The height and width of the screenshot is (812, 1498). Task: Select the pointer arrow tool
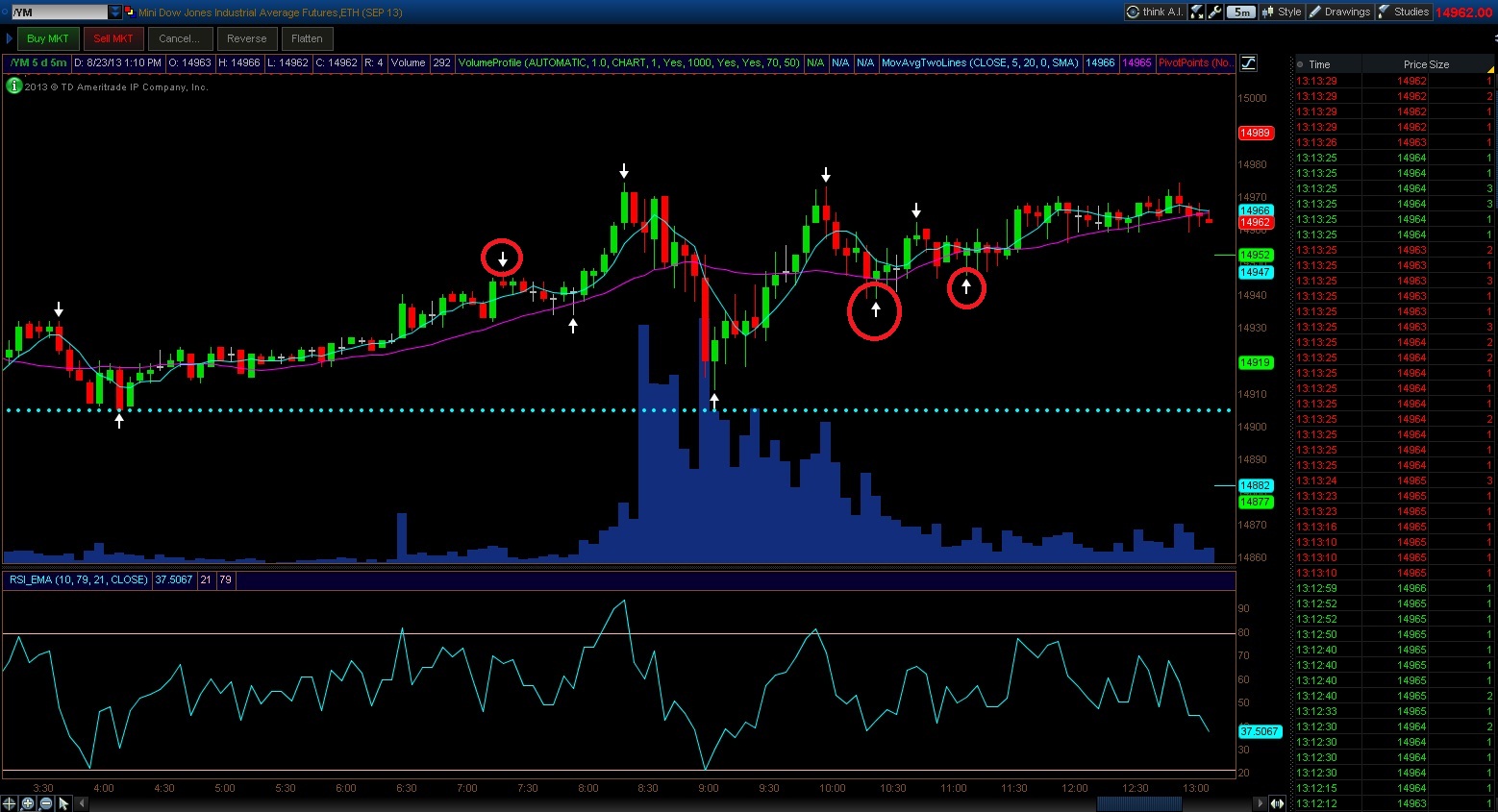[64, 803]
